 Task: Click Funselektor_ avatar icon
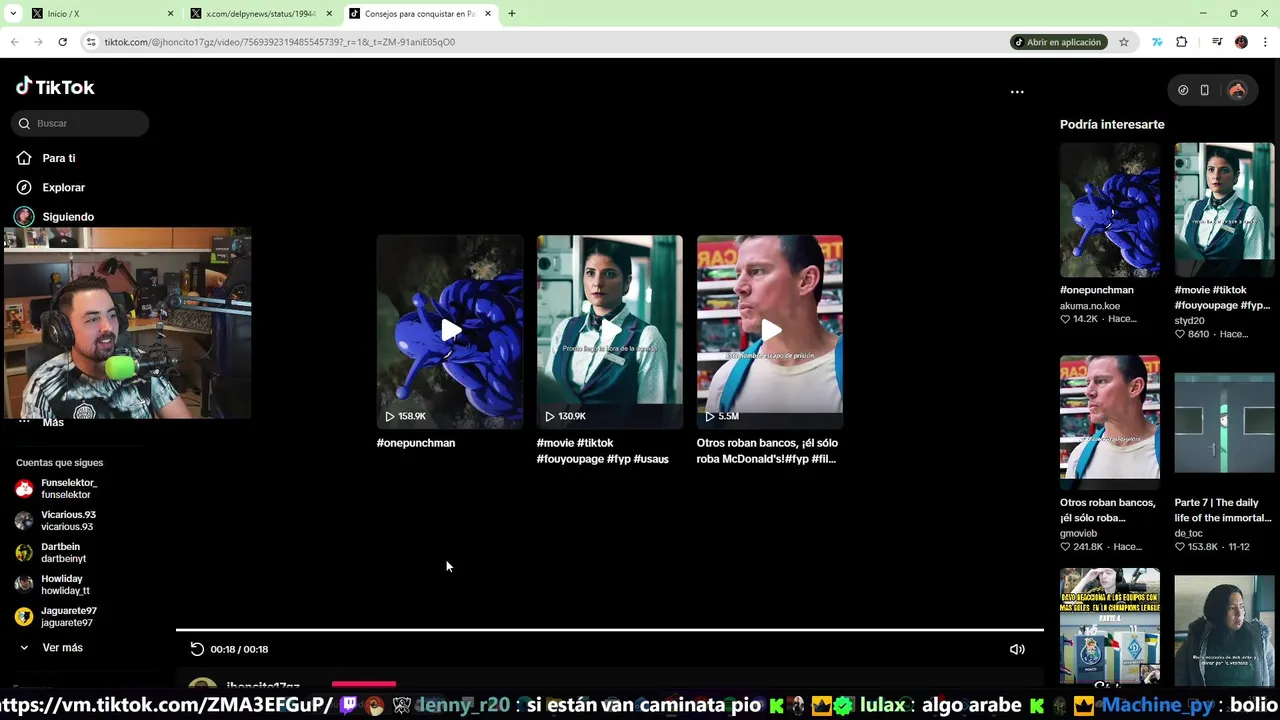click(x=24, y=488)
